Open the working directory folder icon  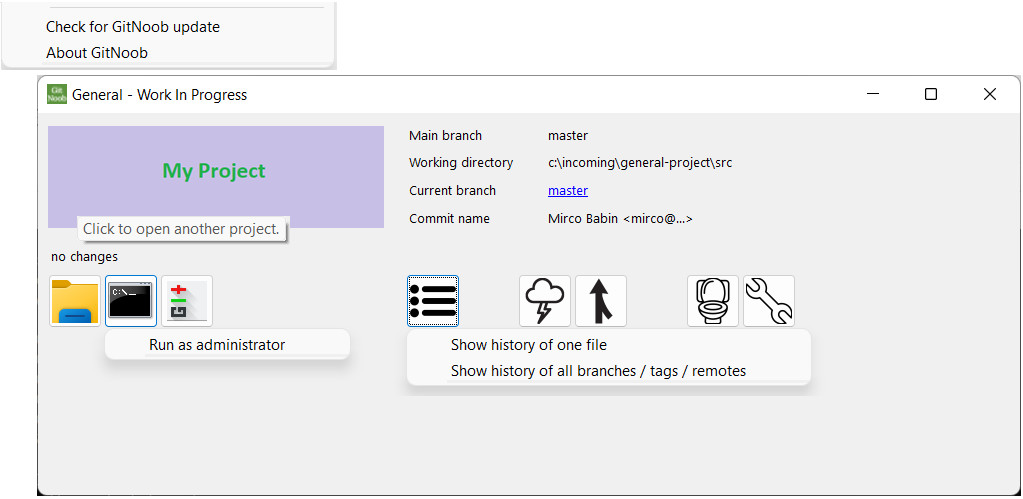(75, 301)
